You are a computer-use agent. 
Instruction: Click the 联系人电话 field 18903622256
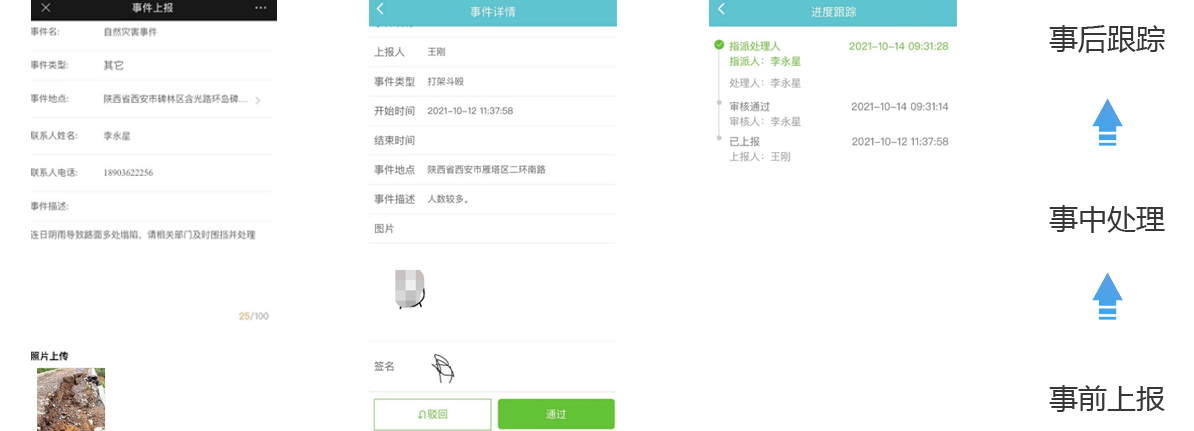click(x=152, y=173)
